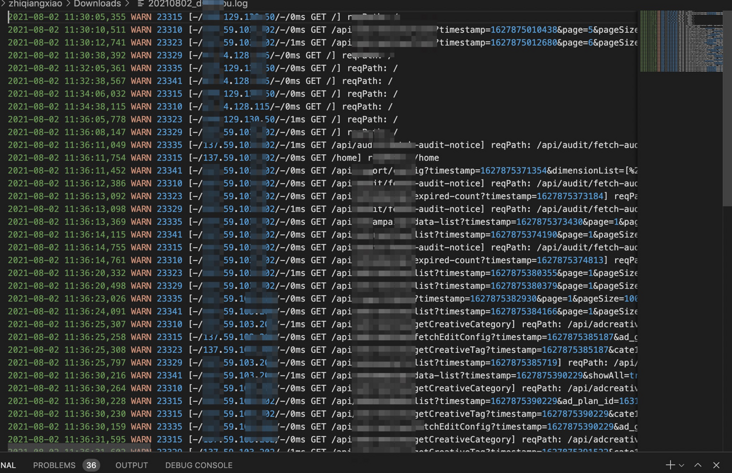Click the editor vertical scrollbar thumb
732x473 pixels.
(727, 107)
